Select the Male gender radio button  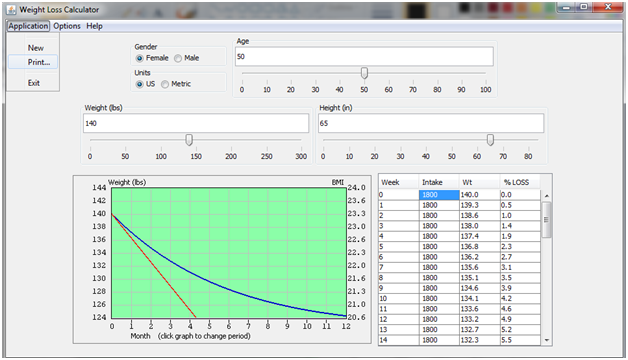tap(178, 58)
